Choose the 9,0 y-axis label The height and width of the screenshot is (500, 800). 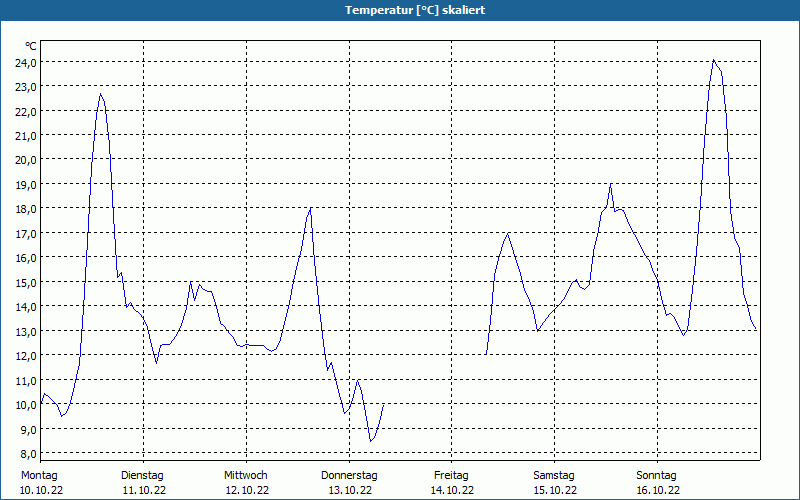tap(28, 430)
